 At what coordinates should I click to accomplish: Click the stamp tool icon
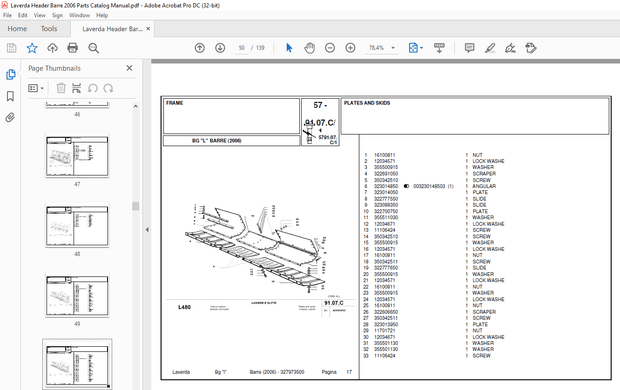(x=531, y=48)
